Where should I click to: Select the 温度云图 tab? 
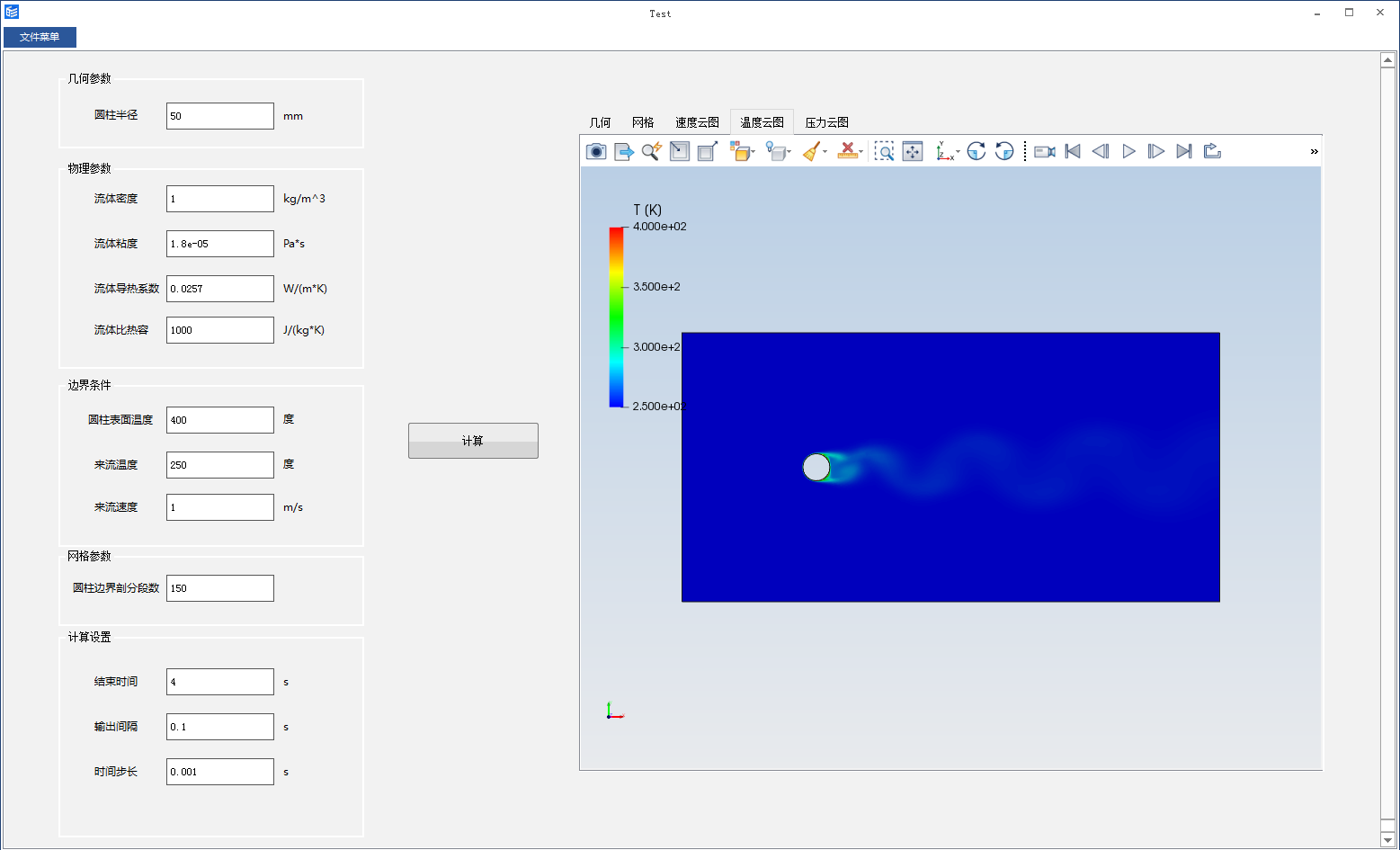click(x=762, y=122)
